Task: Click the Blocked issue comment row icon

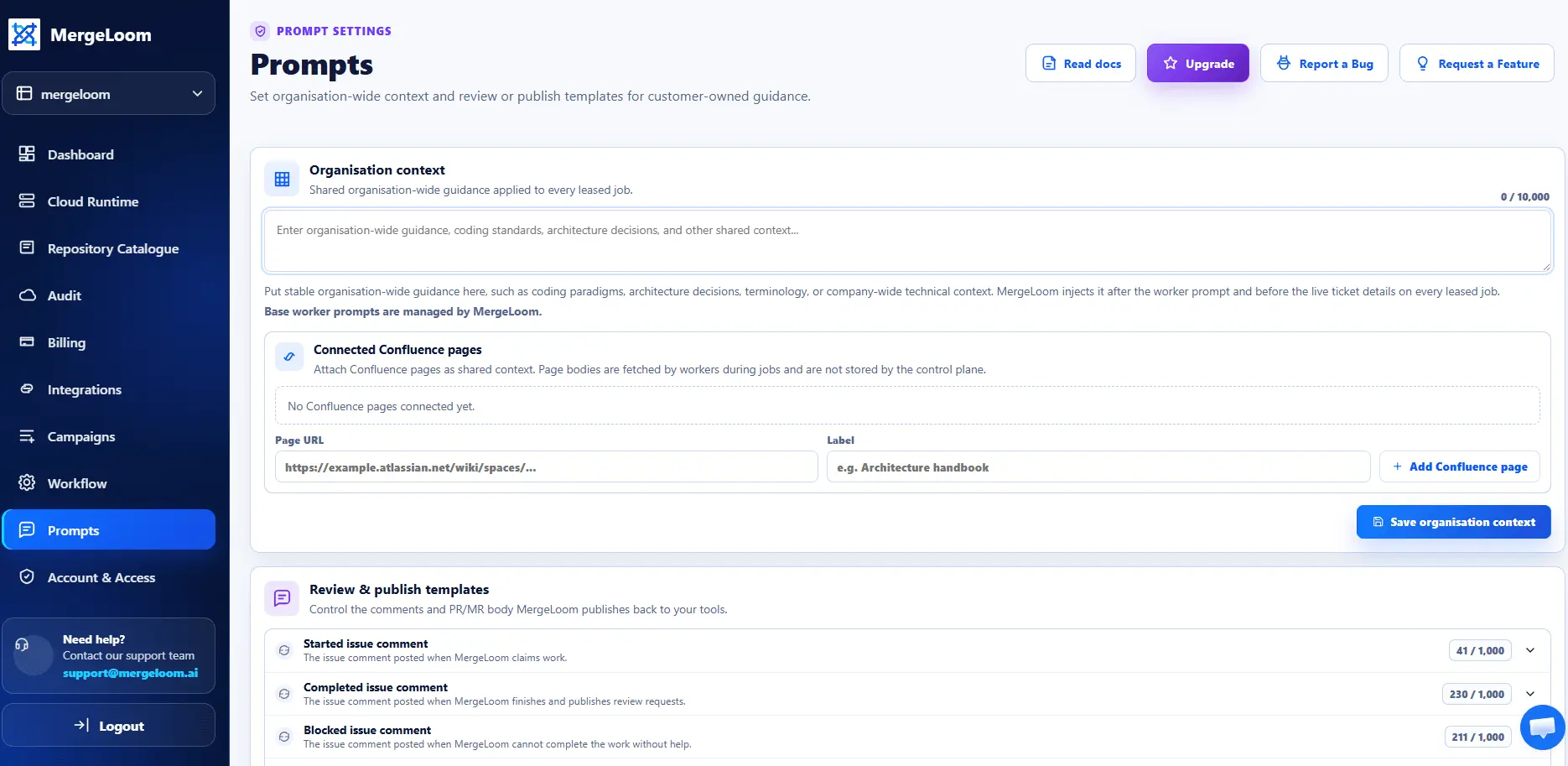Action: pyautogui.click(x=284, y=737)
